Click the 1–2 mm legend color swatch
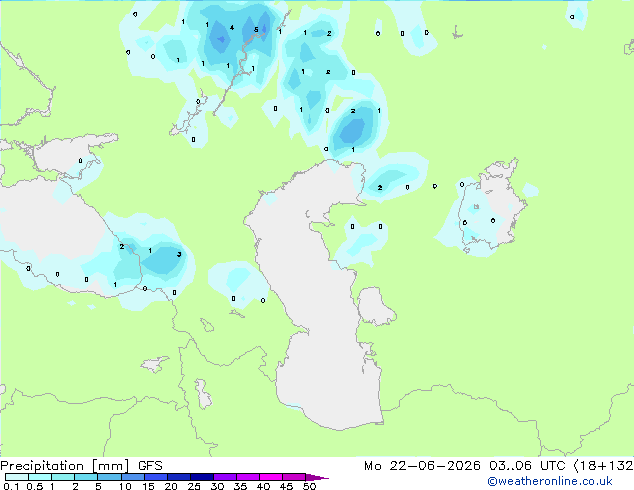This screenshot has width=634, height=490. [x=63, y=477]
